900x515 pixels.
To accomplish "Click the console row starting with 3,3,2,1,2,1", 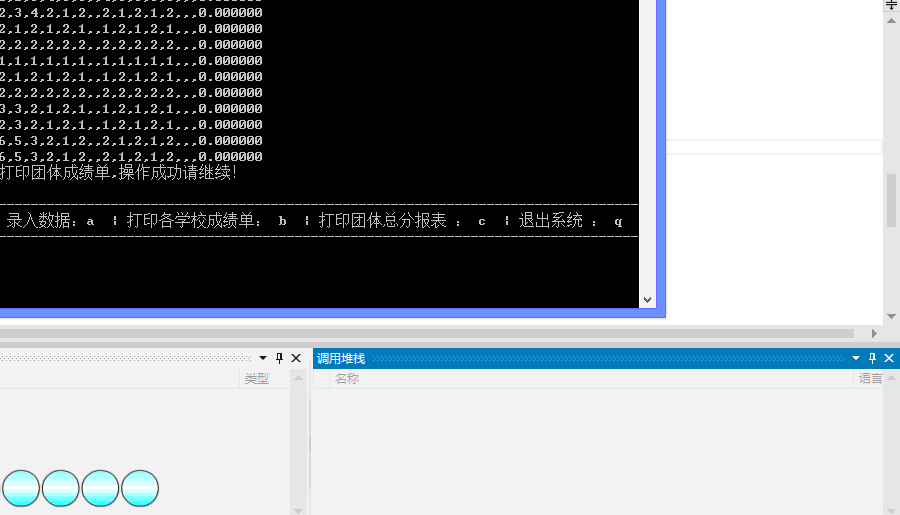I will coord(131,109).
